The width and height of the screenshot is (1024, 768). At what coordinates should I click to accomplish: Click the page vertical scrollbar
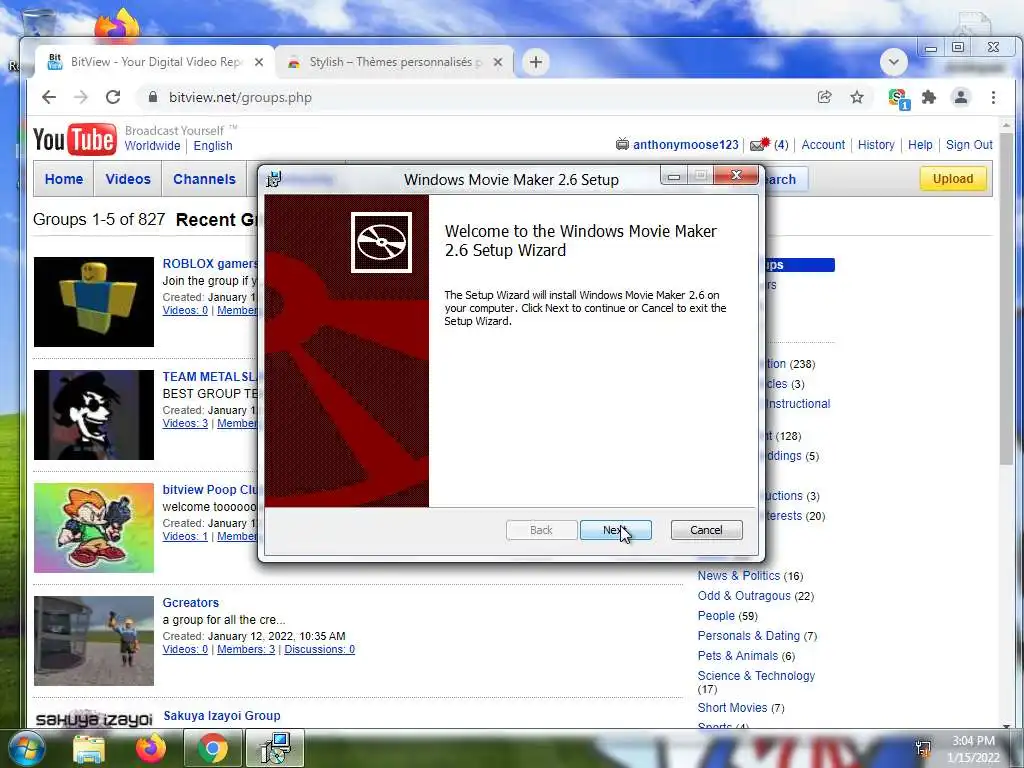click(x=1006, y=300)
